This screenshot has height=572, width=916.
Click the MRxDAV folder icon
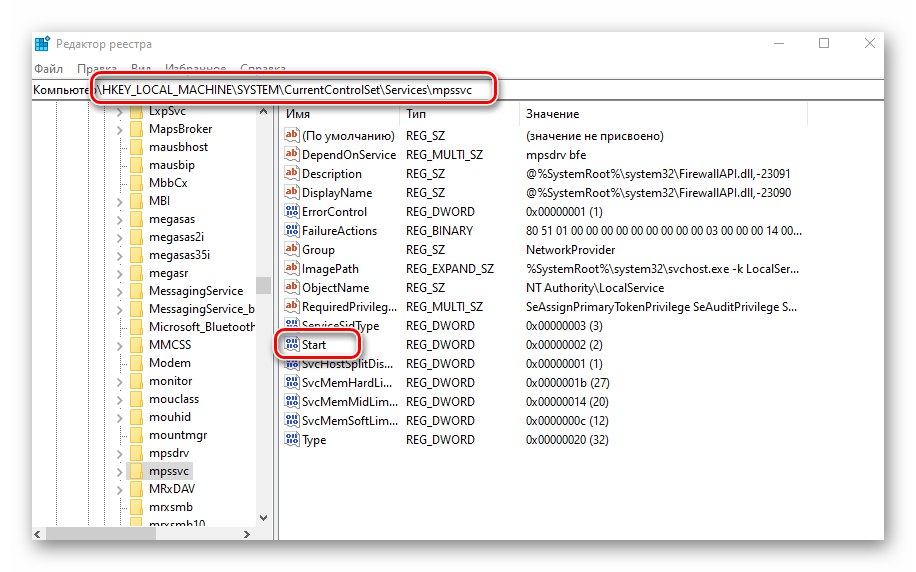pos(136,489)
